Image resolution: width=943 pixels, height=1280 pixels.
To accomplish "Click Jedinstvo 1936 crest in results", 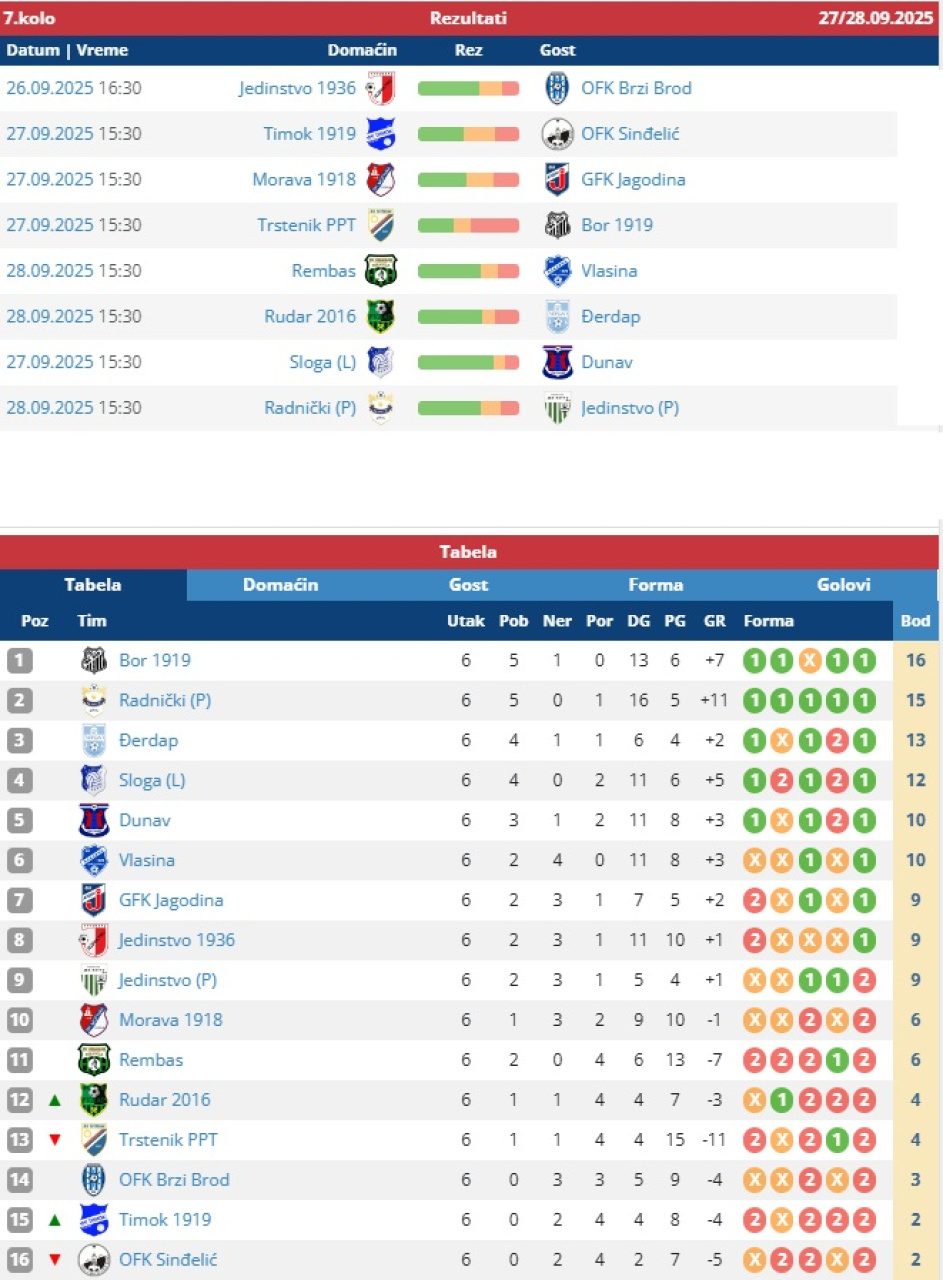I will 380,88.
